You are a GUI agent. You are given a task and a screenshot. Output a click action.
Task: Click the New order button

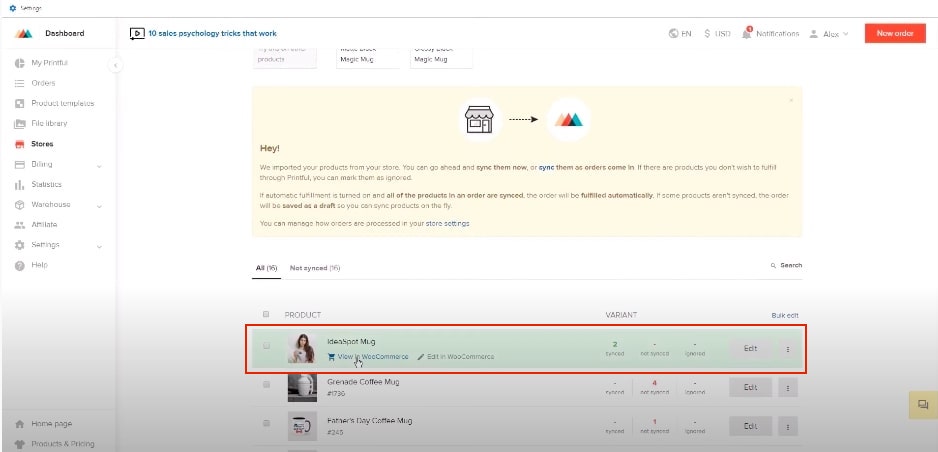(894, 33)
